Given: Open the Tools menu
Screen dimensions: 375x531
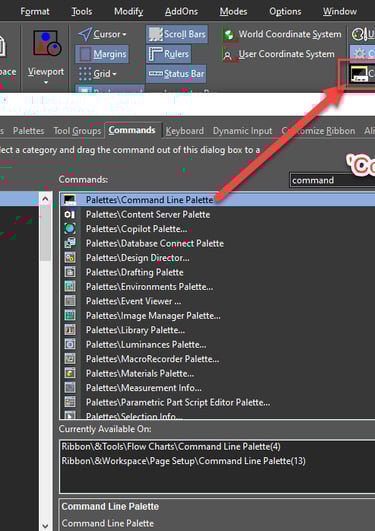Looking at the screenshot, I should pyautogui.click(x=82, y=12).
